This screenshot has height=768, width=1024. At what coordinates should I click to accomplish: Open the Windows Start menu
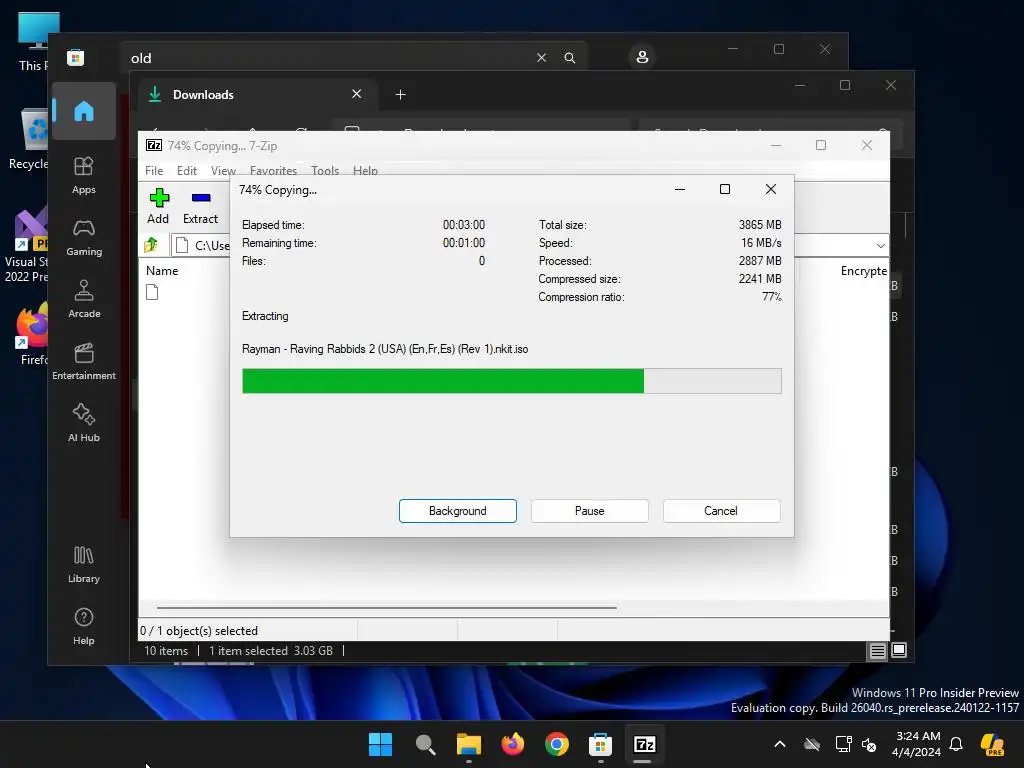coord(380,744)
